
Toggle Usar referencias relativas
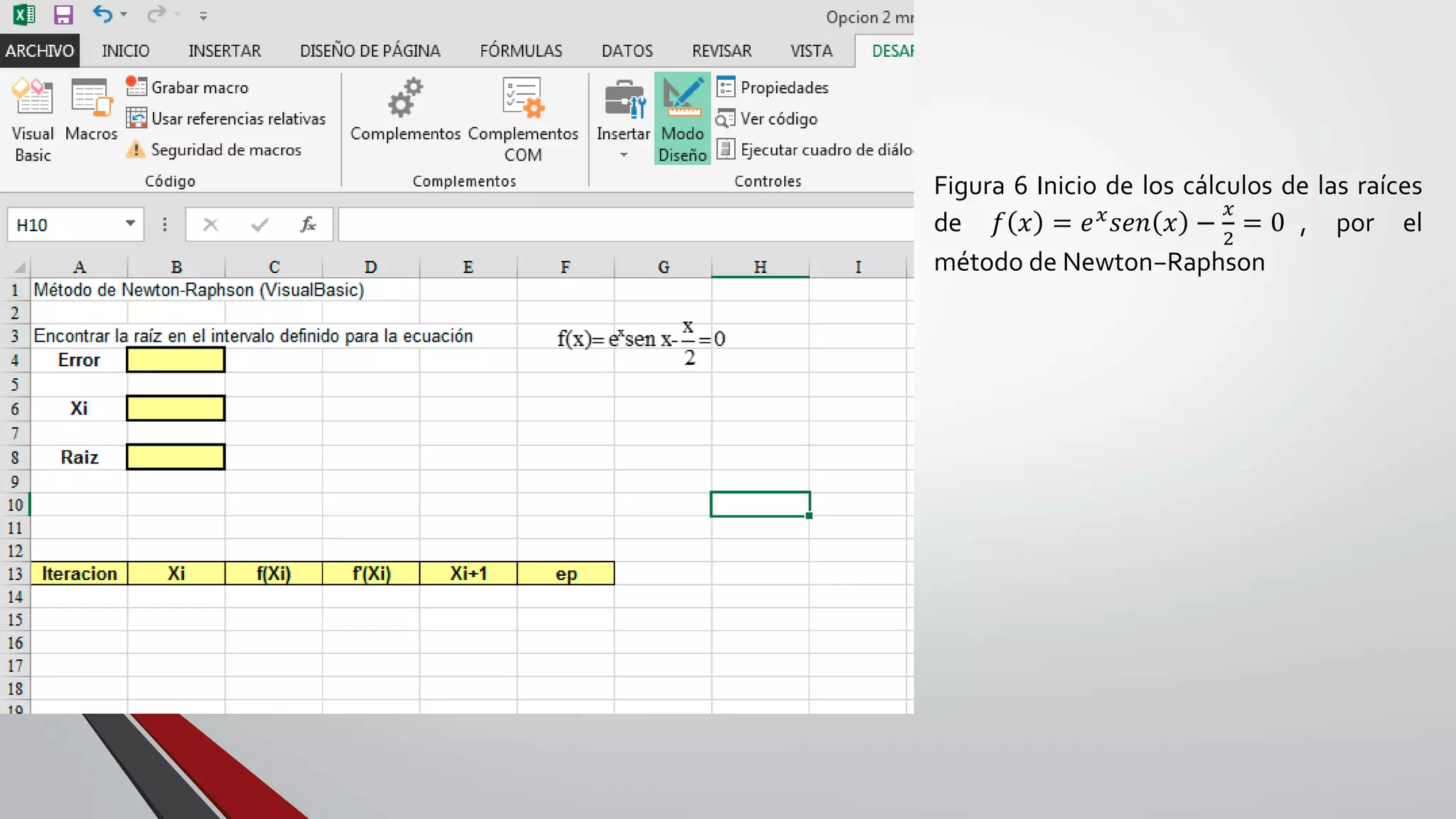[226, 119]
